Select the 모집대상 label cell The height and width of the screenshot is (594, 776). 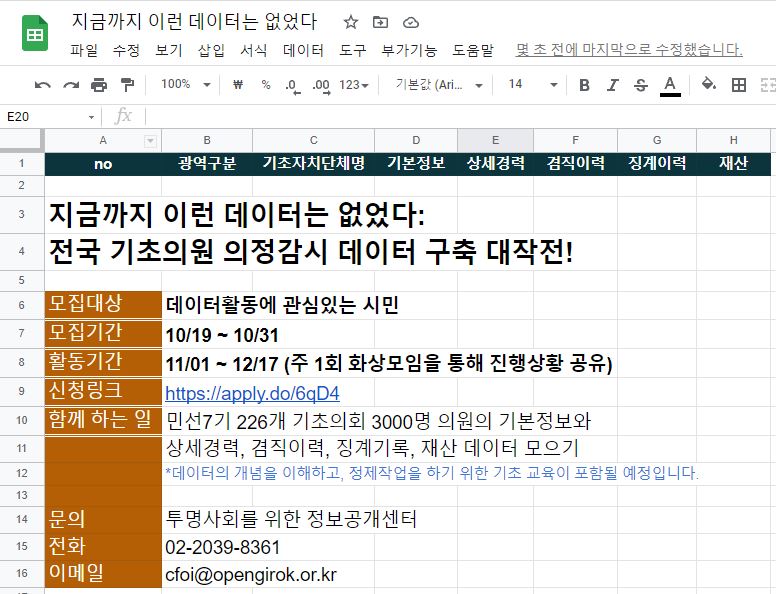click(x=103, y=305)
